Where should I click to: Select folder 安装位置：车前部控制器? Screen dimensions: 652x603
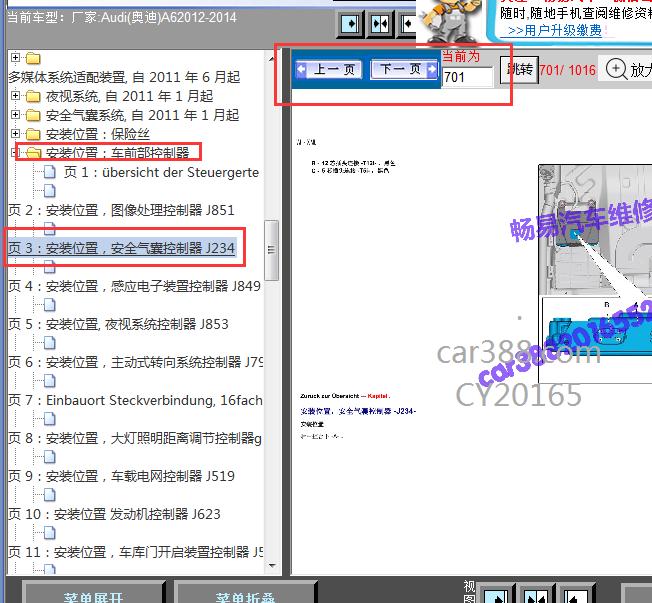click(117, 153)
